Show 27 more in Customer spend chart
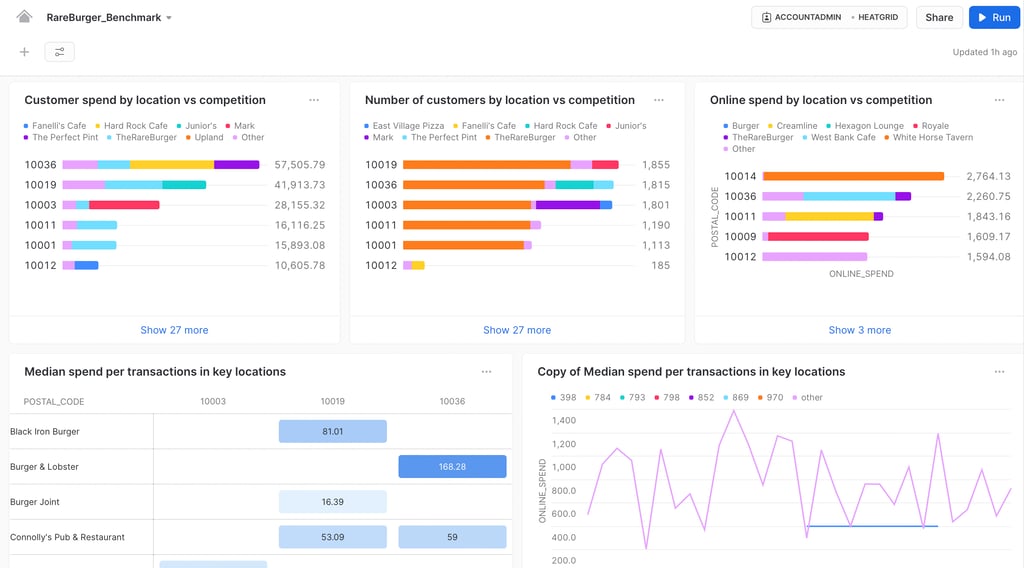This screenshot has width=1024, height=568. coord(174,330)
